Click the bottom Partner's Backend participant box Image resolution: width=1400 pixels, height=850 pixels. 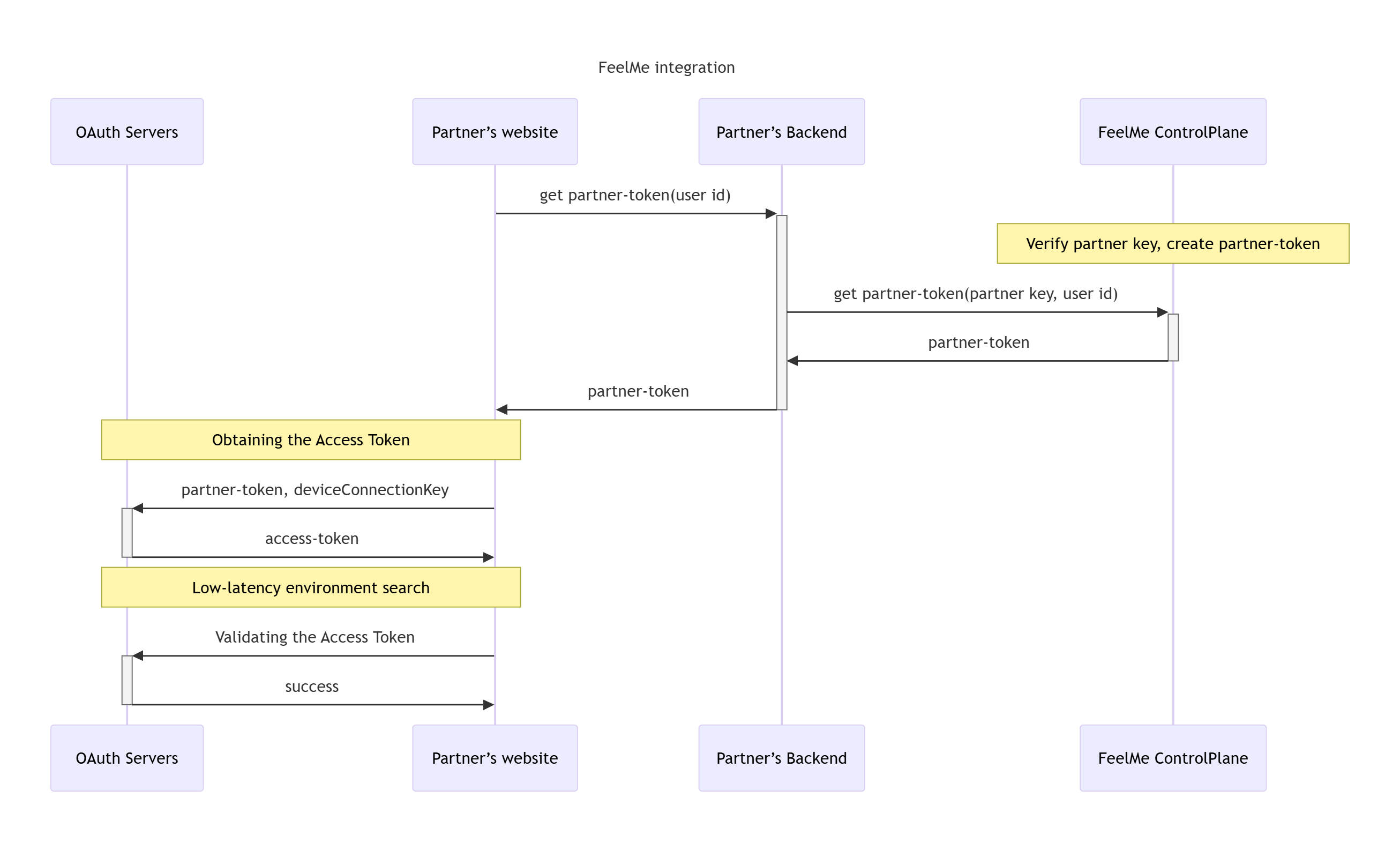click(781, 757)
